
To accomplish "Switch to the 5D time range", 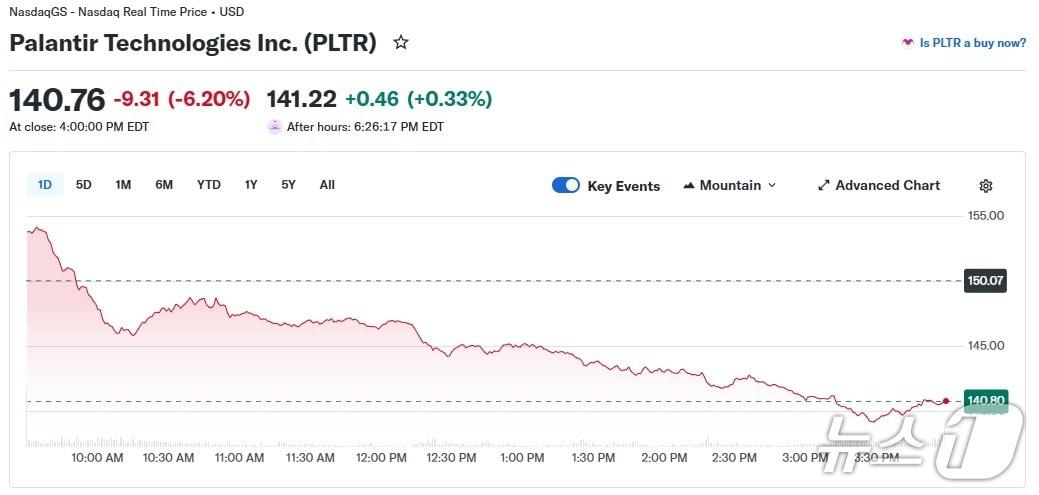I will tap(84, 185).
